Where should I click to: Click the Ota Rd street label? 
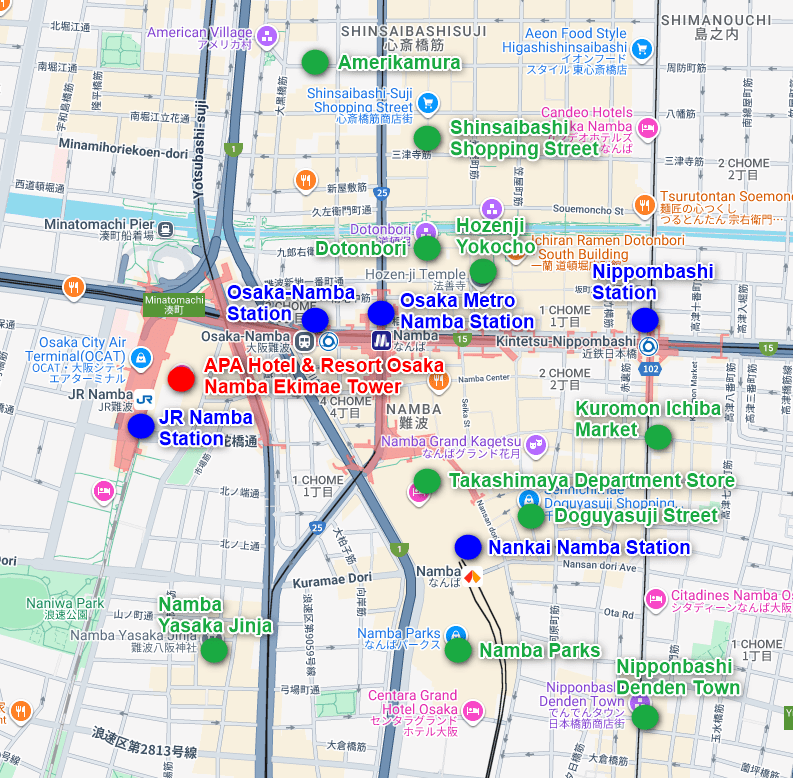point(619,613)
